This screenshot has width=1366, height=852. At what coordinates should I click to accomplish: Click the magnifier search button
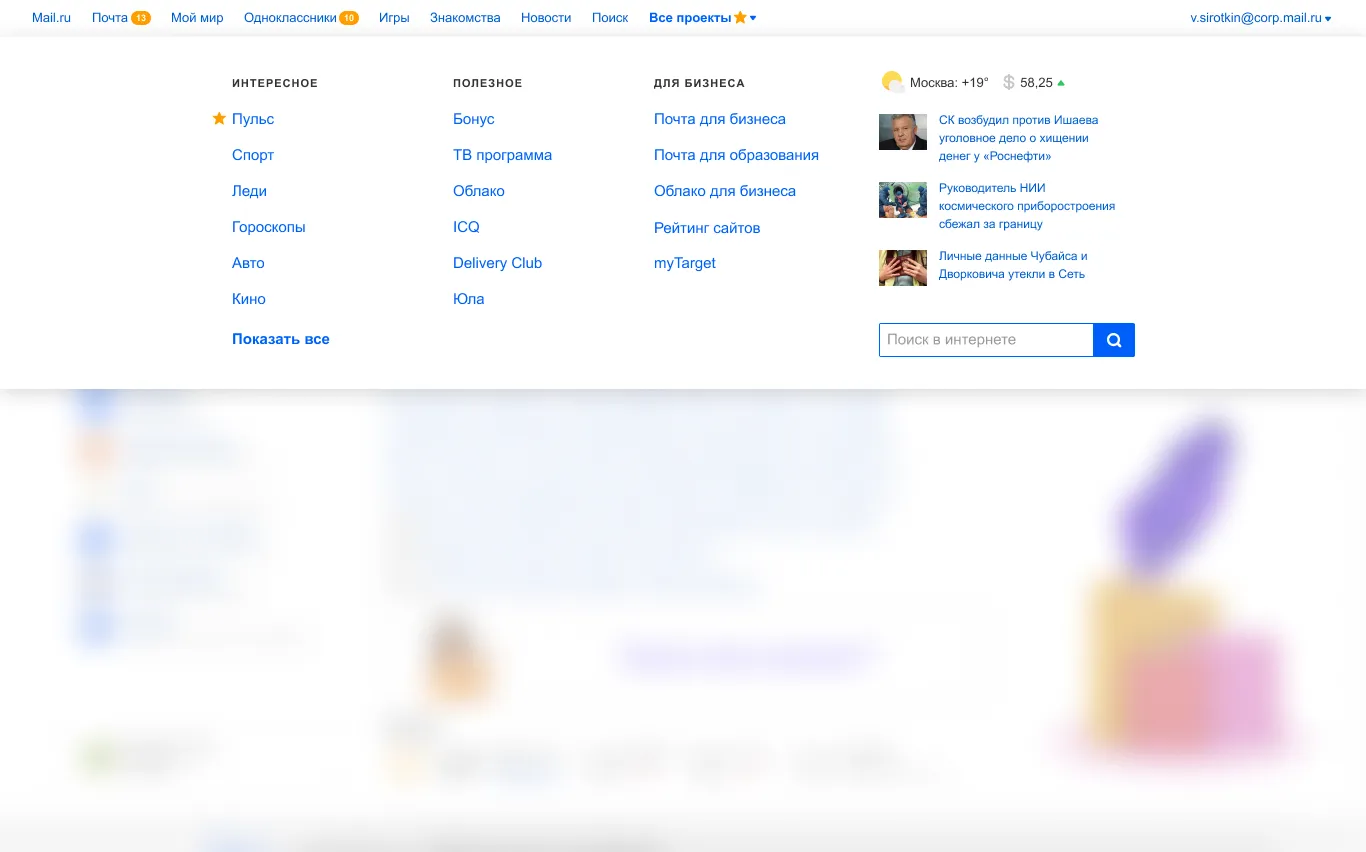pos(1114,340)
